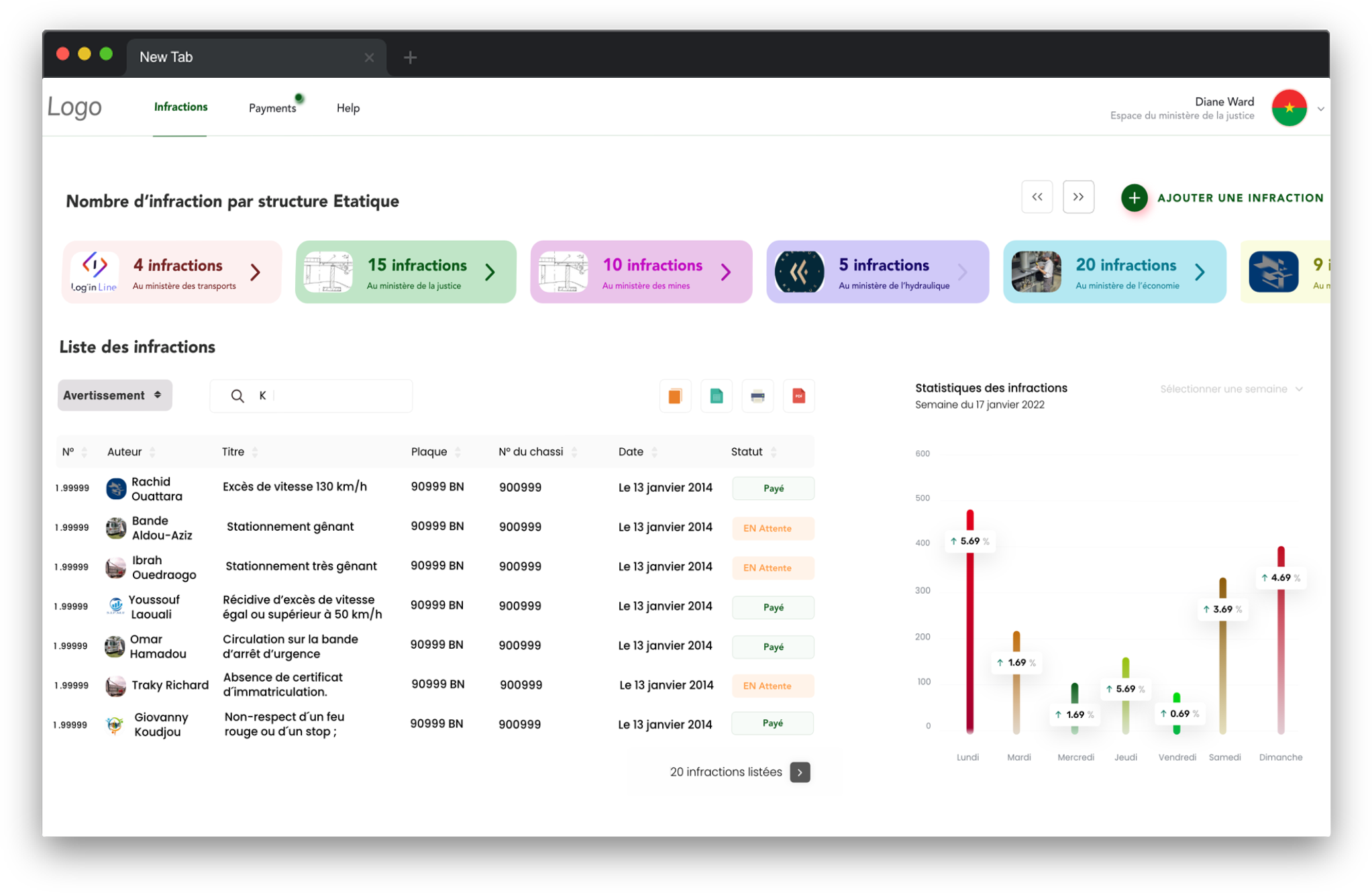1372x893 pixels.
Task: Switch to the Payments tab
Action: tap(272, 108)
